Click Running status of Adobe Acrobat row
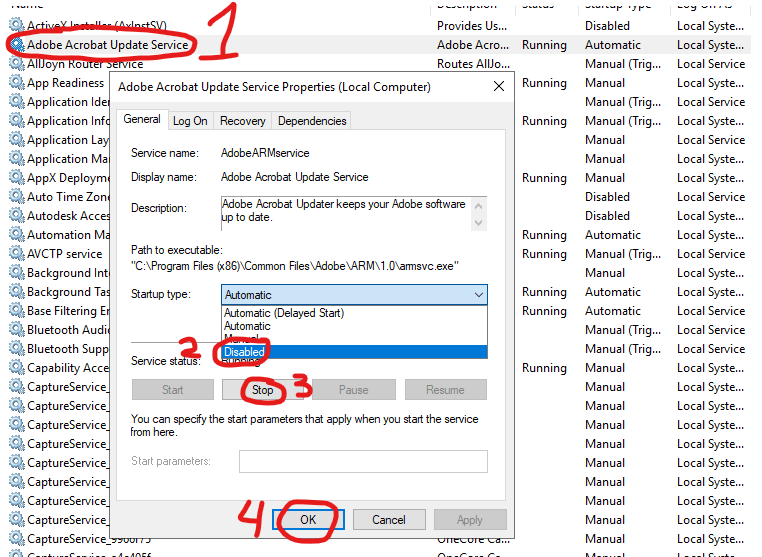This screenshot has width=762, height=557. pos(544,45)
